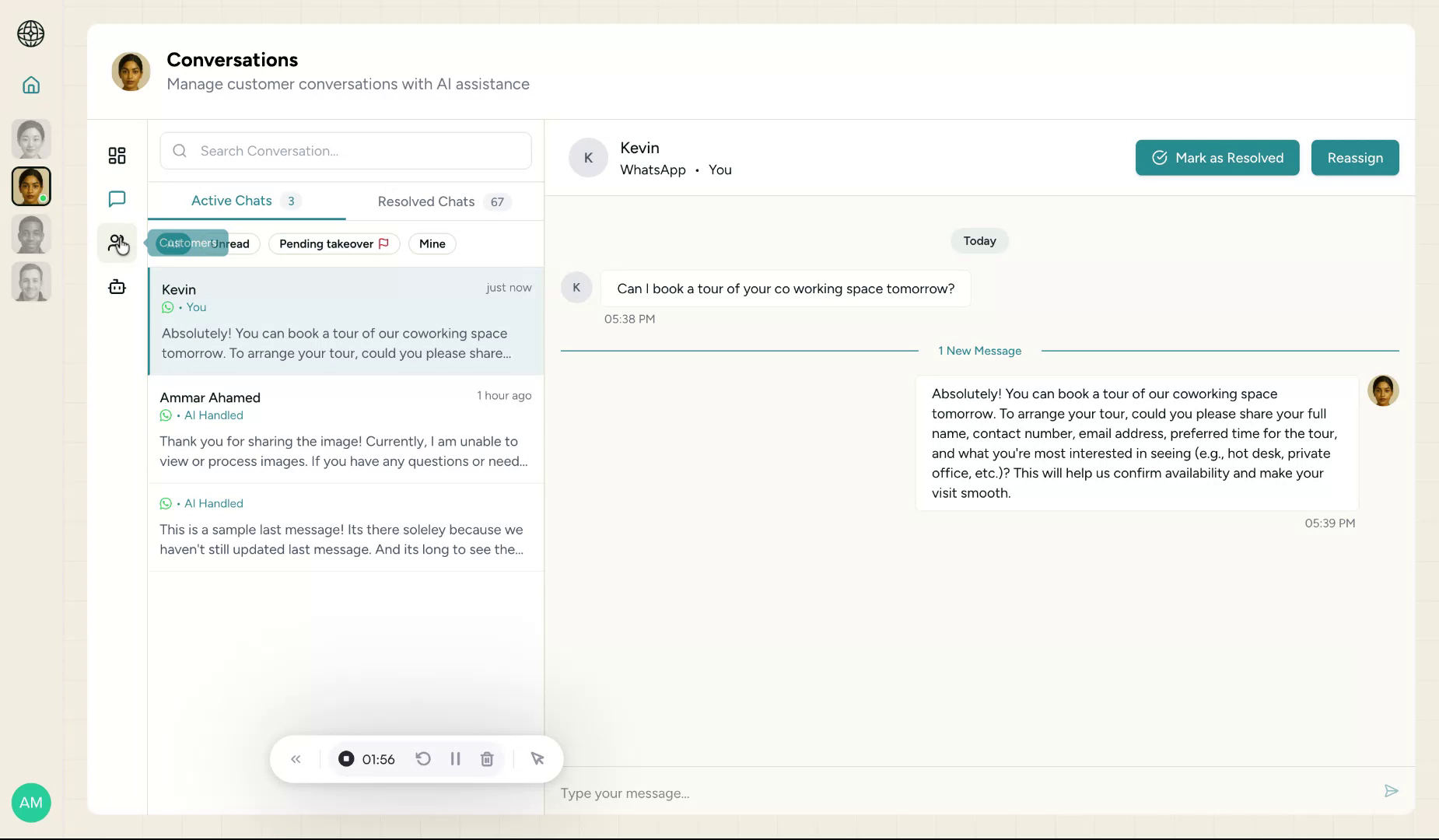The image size is (1439, 840).
Task: Click the Search Conversation field
Action: 345,150
